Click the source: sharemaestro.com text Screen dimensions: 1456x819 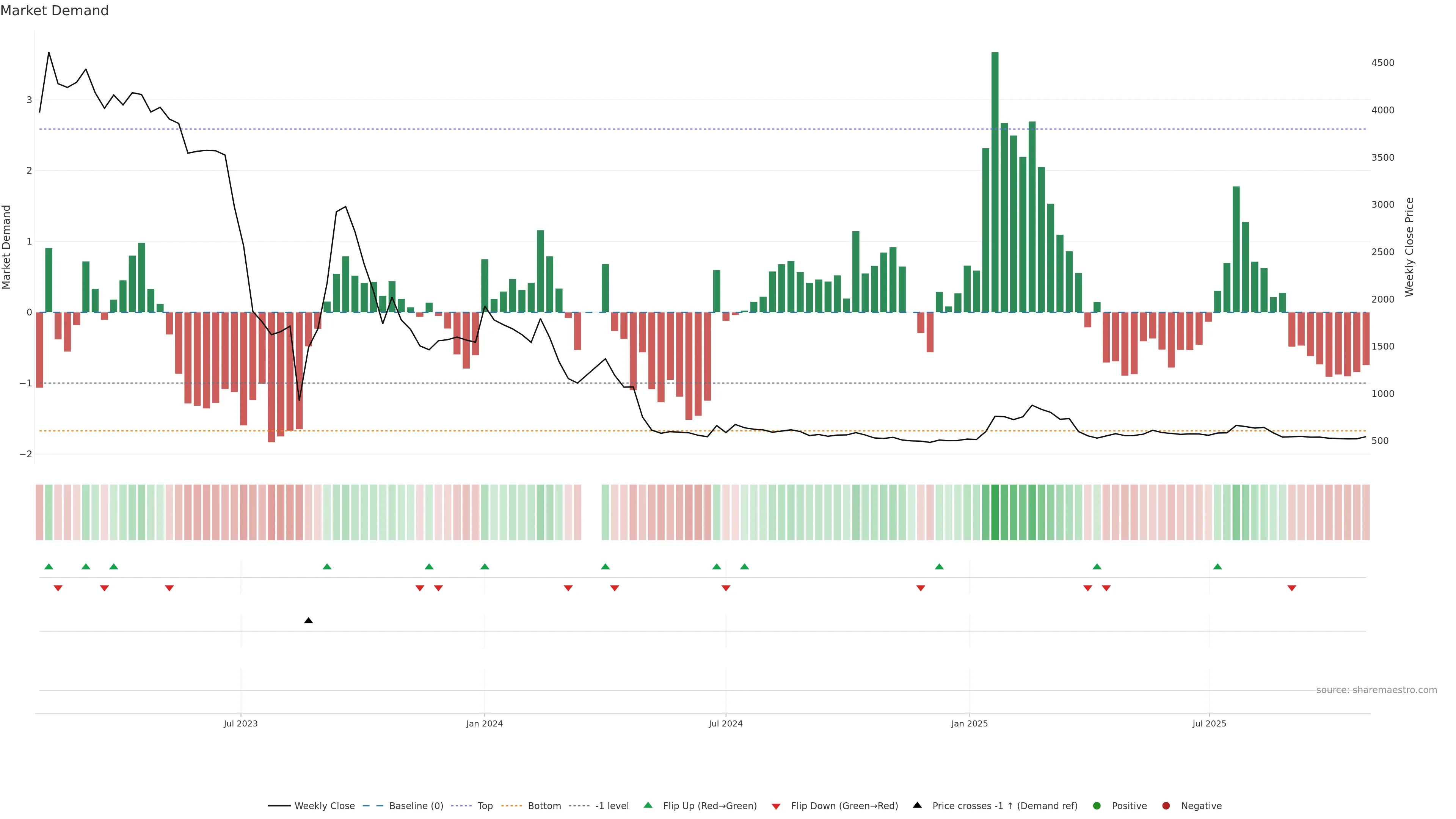click(1376, 690)
